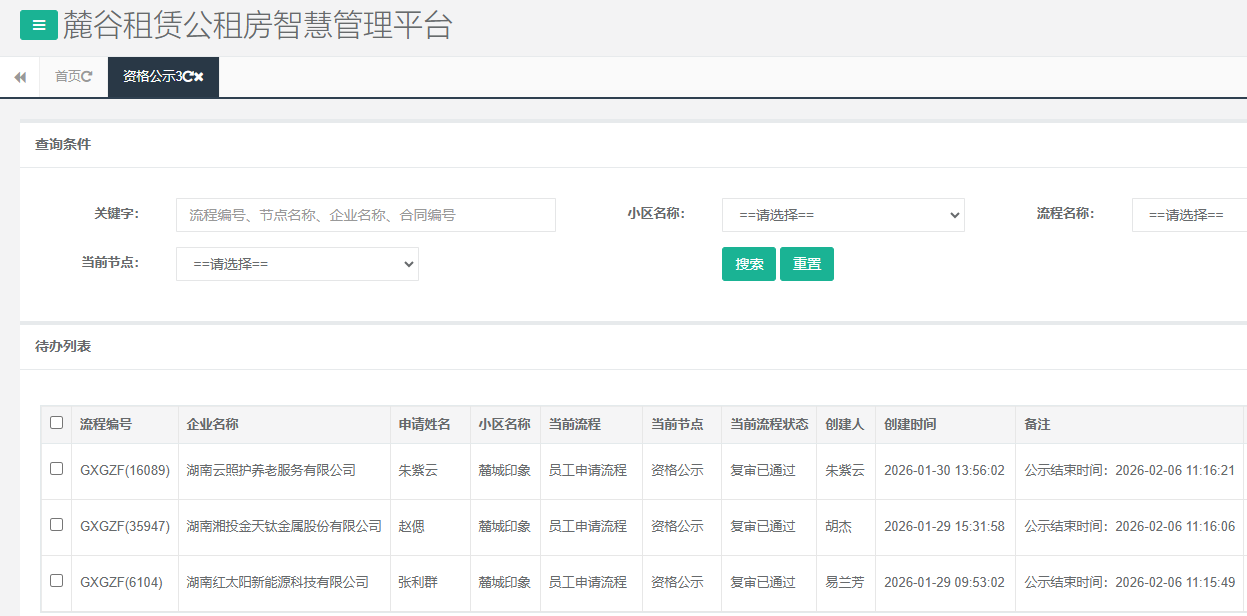Click the company 湖南湘投金天钛金属股份有限公司
The image size is (1247, 616).
tap(285, 526)
